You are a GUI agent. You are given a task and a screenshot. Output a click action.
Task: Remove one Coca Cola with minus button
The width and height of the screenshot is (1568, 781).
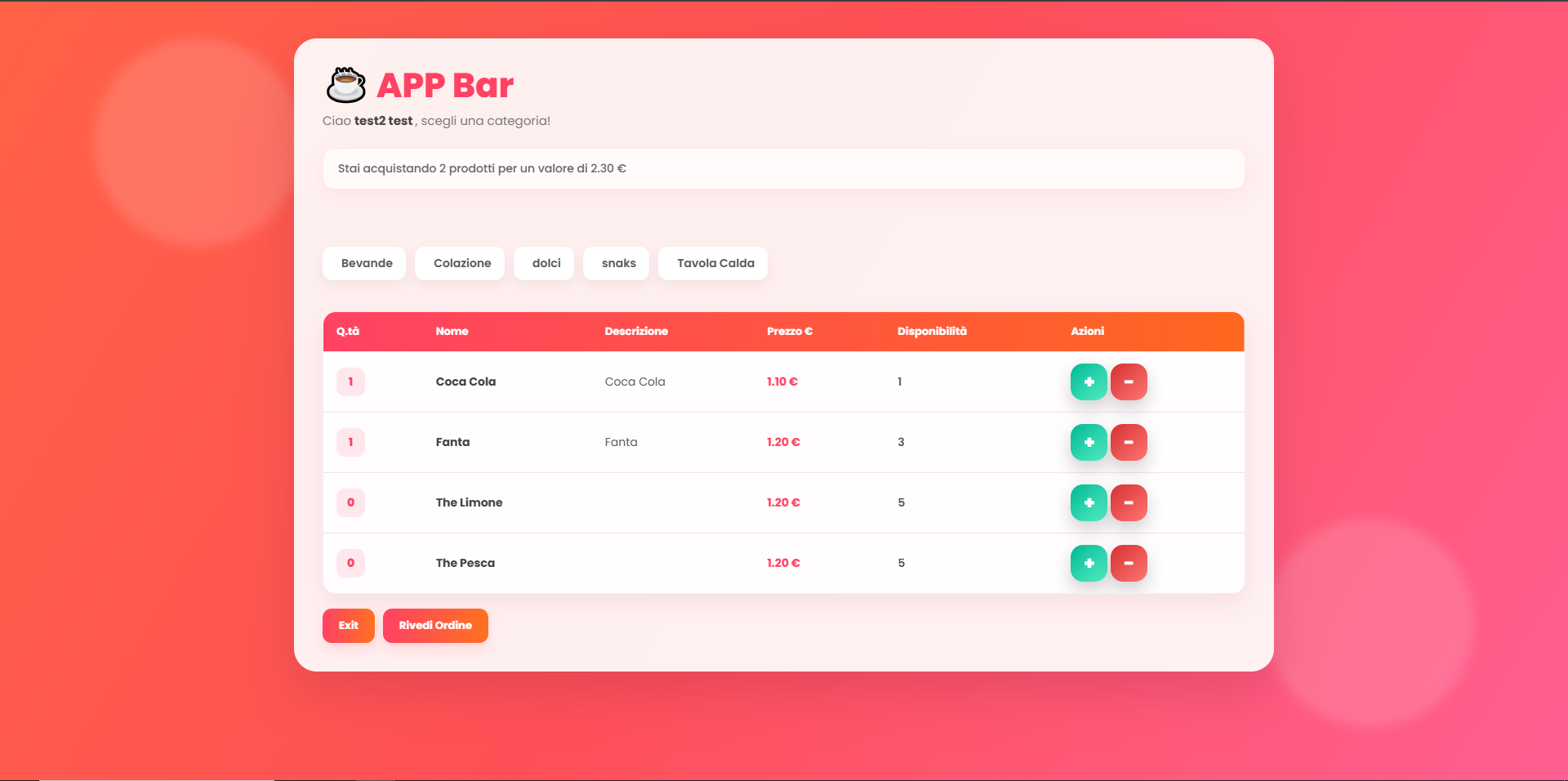click(1129, 382)
